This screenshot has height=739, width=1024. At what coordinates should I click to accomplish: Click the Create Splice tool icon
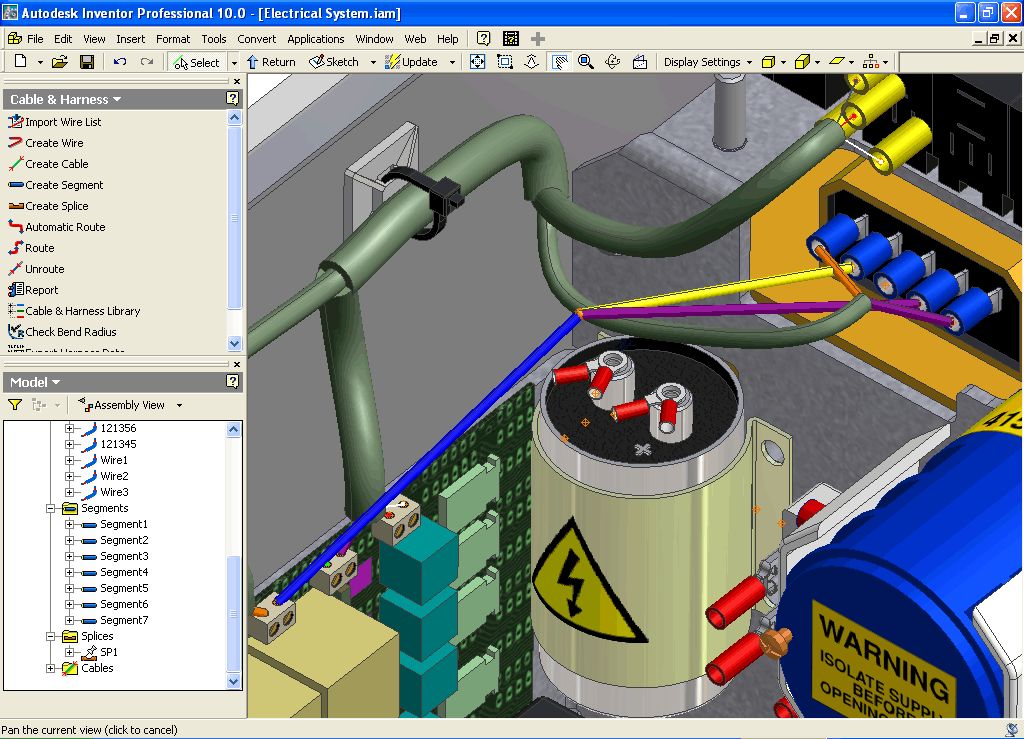(x=16, y=206)
